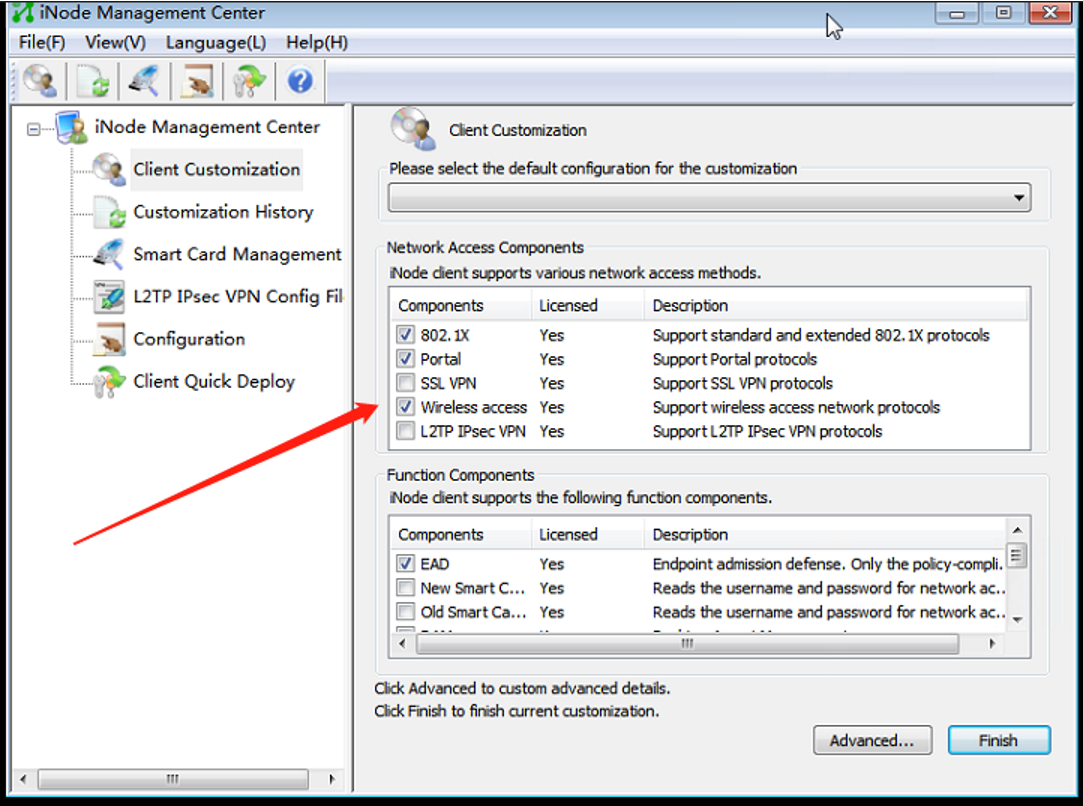
Task: Click the iNode app icon in title bar
Action: pos(23,12)
